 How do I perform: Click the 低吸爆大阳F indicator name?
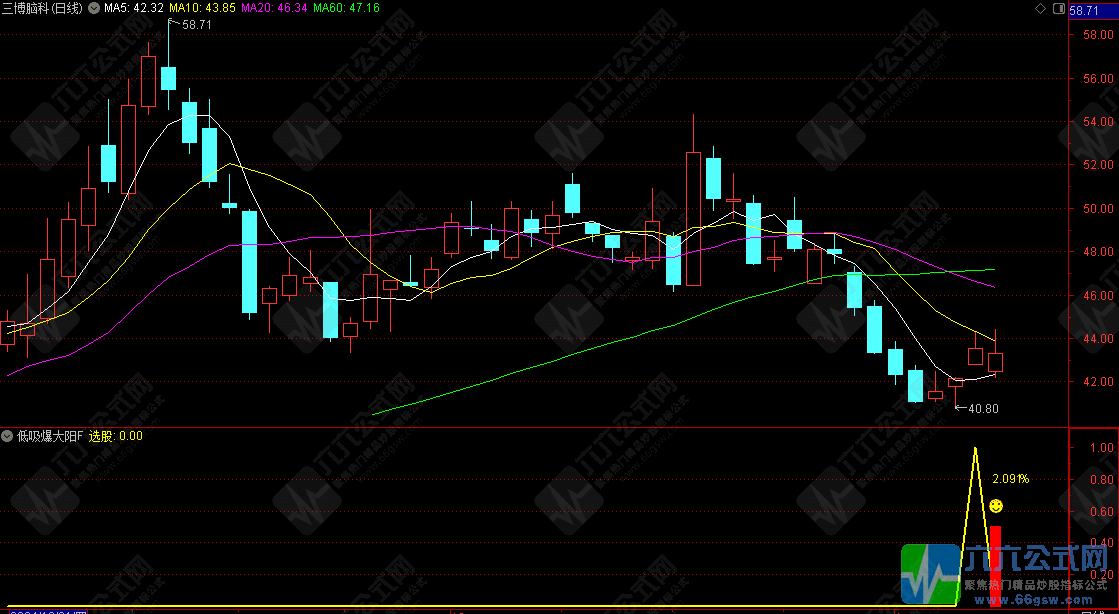[x=49, y=436]
